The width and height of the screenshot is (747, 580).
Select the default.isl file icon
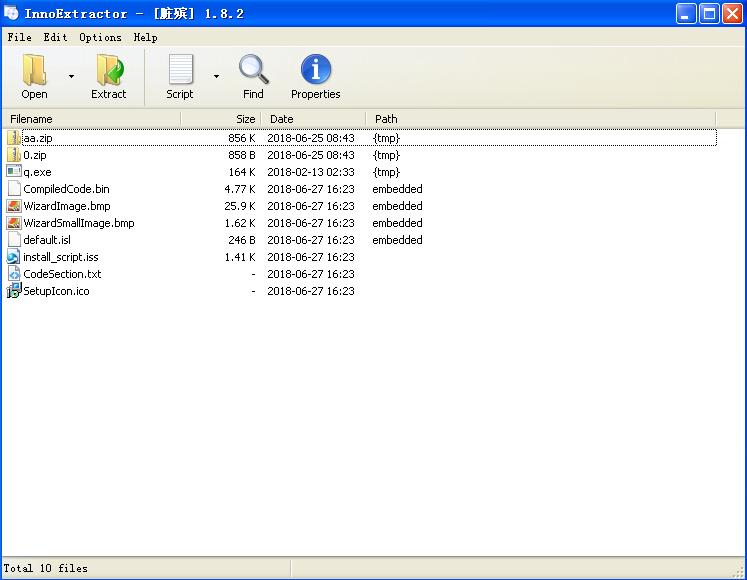point(14,240)
